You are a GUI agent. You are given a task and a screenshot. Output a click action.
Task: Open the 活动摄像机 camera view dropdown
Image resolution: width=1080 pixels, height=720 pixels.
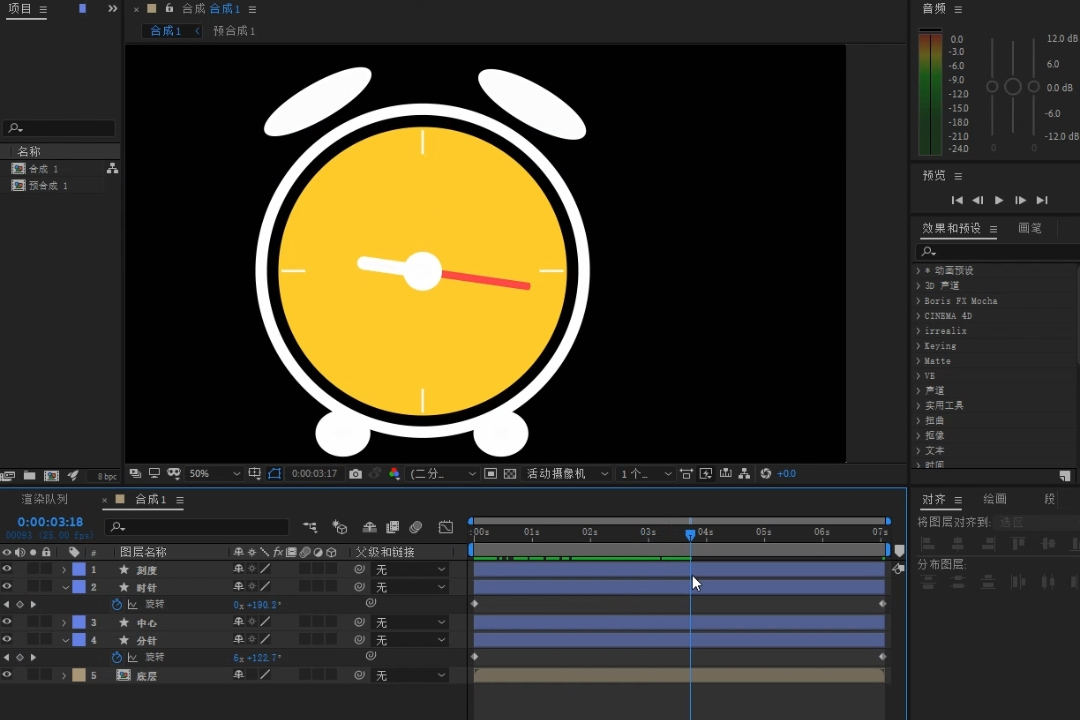pos(568,474)
